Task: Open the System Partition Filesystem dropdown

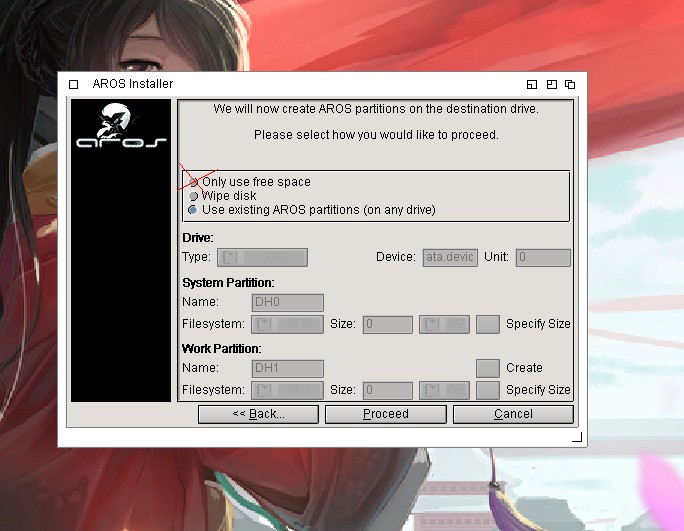Action: coord(288,324)
